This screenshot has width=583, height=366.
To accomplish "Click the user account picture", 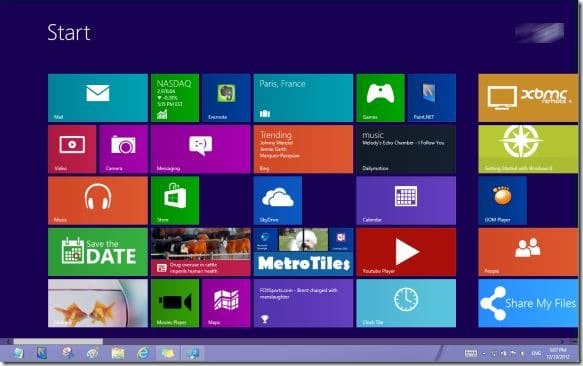I will click(539, 32).
